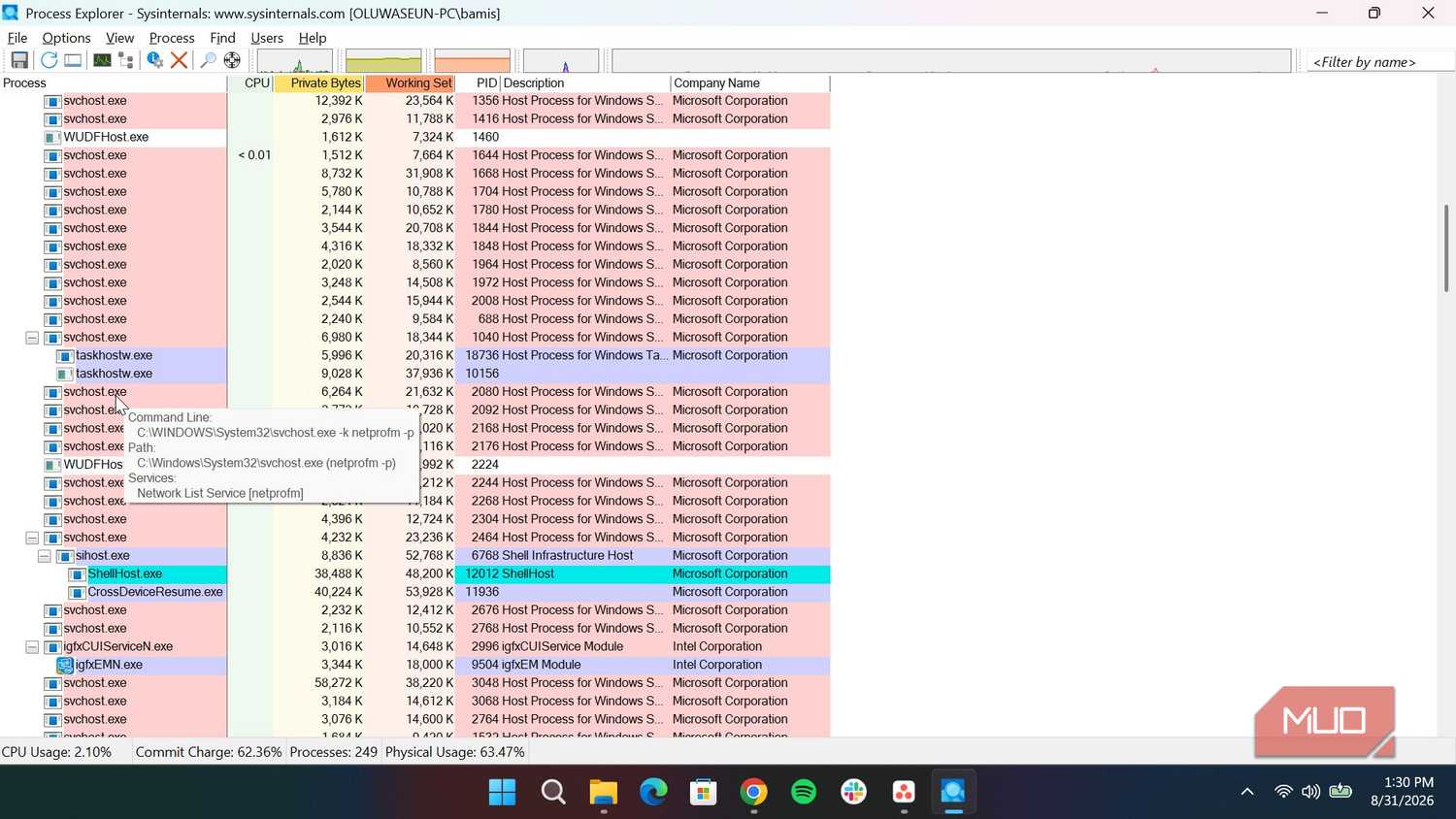Screen dimensions: 1456x819
Task: Select the Find Window's Process target icon
Action: (x=232, y=60)
